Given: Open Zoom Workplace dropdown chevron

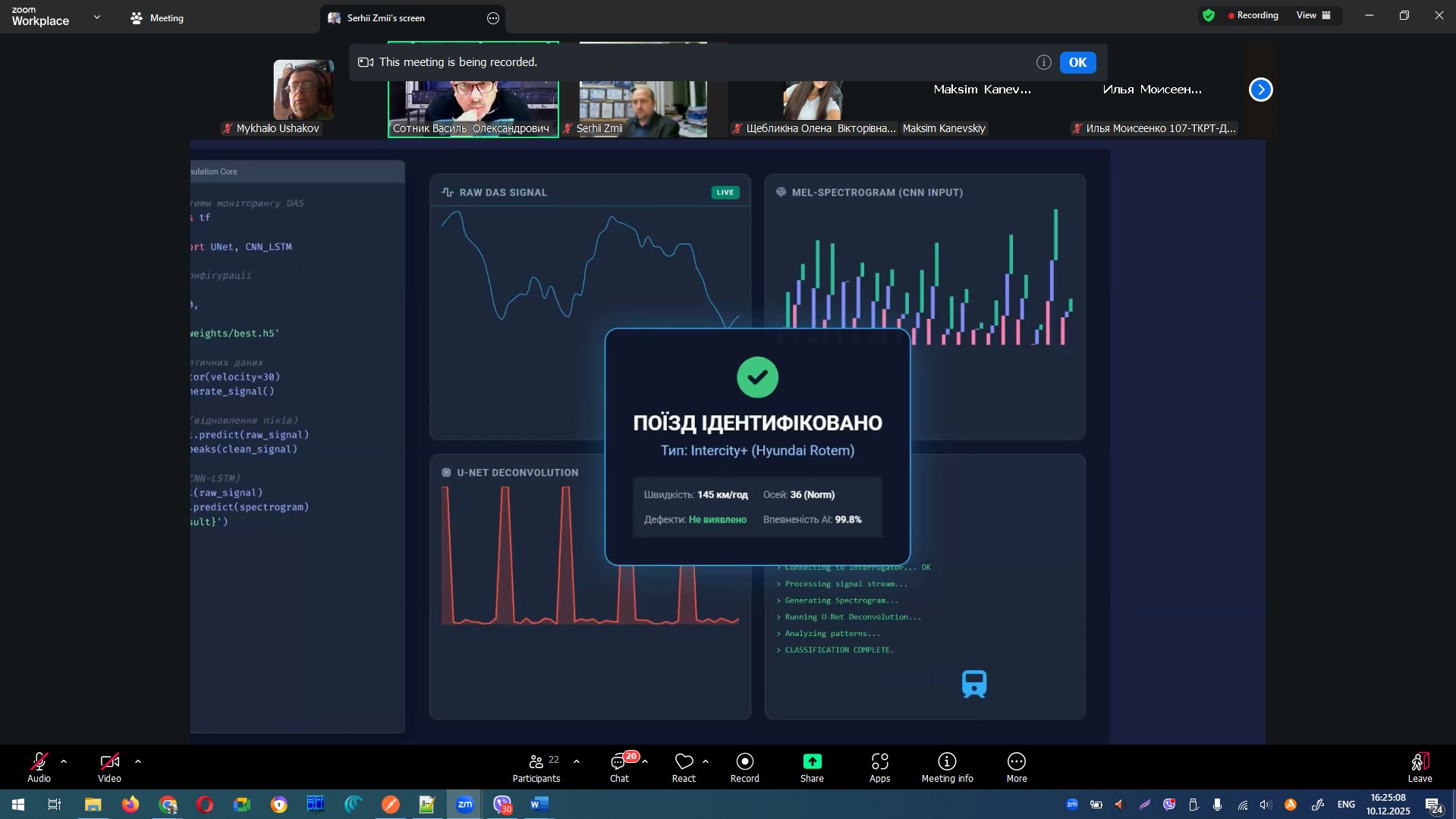Looking at the screenshot, I should tap(96, 17).
